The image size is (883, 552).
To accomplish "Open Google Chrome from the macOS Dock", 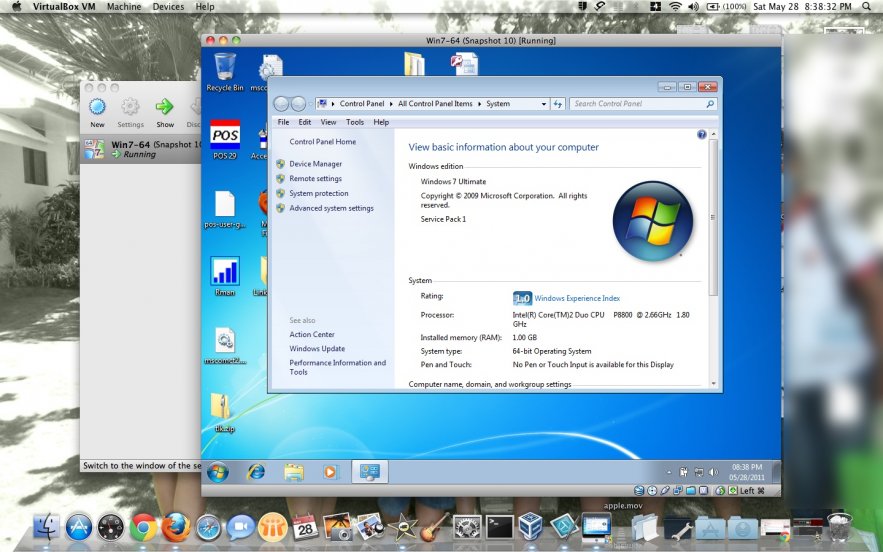I will 144,528.
